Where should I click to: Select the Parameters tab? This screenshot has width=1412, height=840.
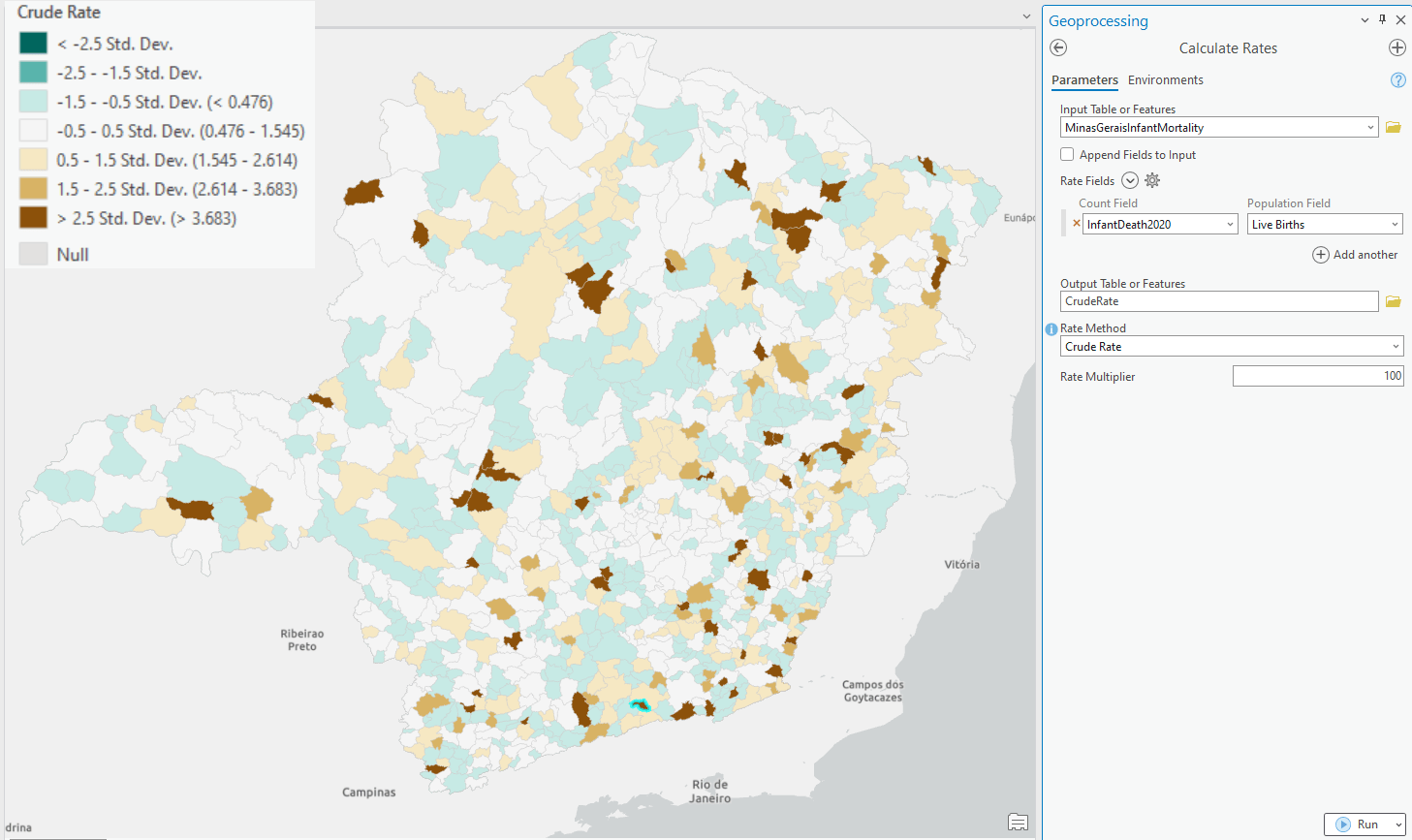pos(1084,80)
